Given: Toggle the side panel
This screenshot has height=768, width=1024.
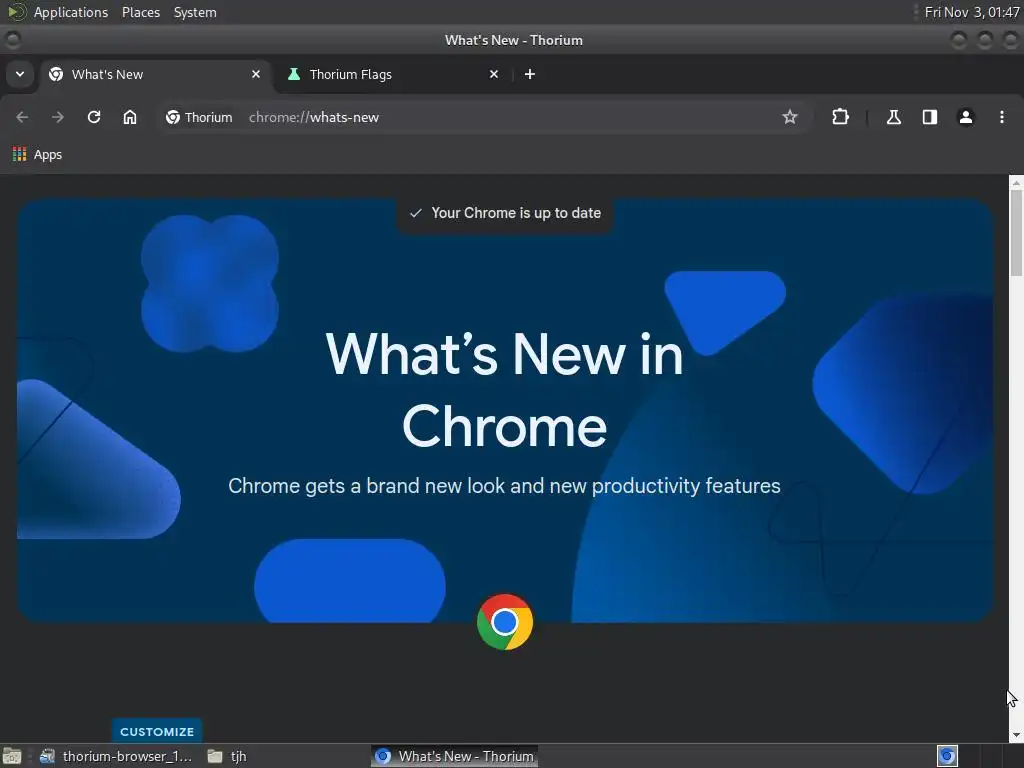Looking at the screenshot, I should click(929, 117).
